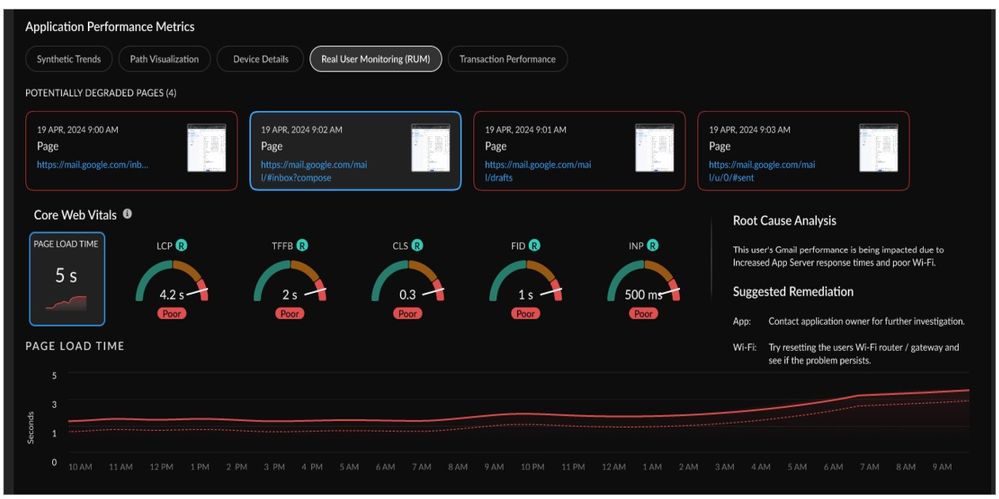999x499 pixels.
Task: Click the 12 AM label on chart axis
Action: coord(612,467)
